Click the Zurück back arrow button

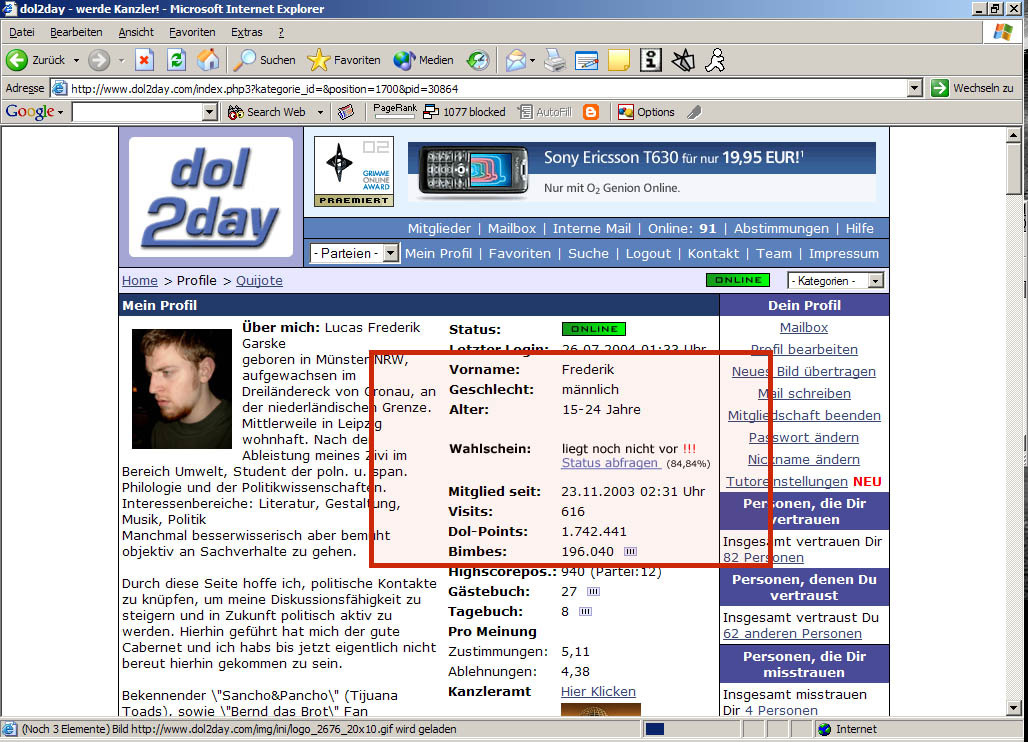(37, 60)
